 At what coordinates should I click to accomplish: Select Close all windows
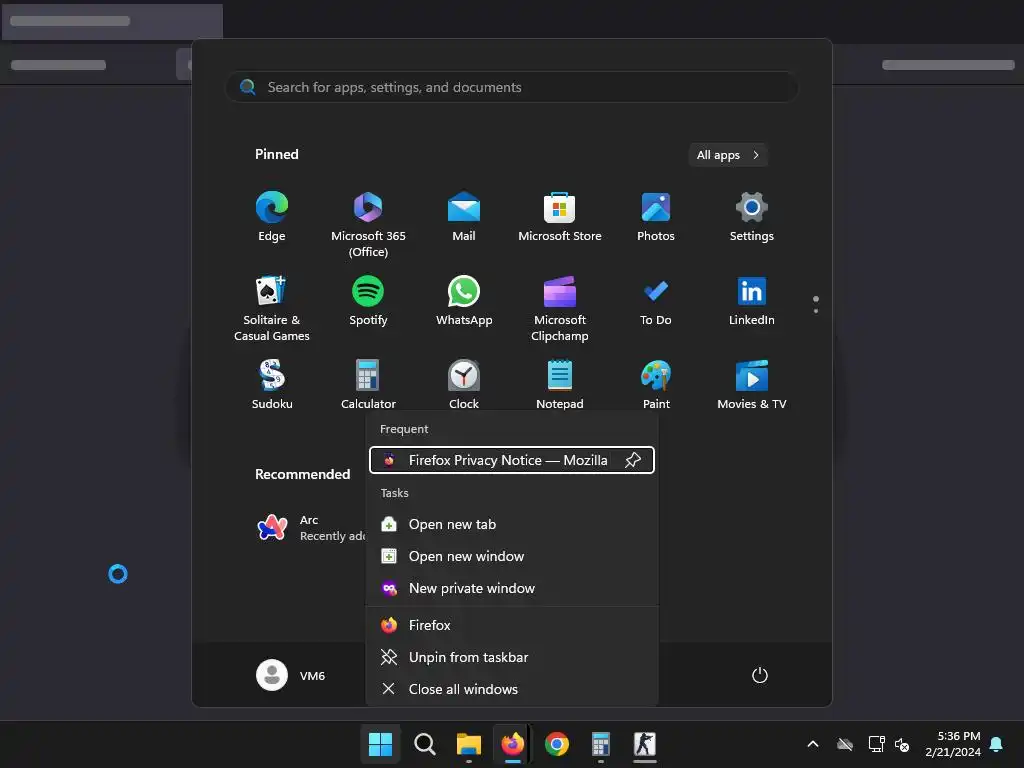click(x=511, y=689)
